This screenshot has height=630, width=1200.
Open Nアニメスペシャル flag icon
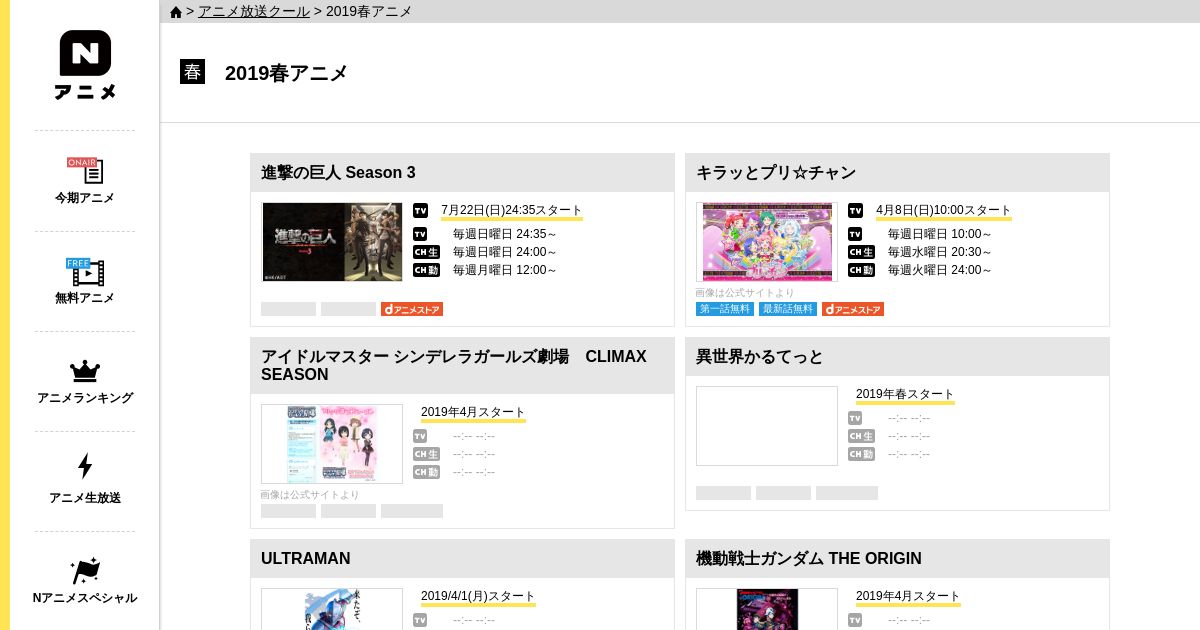[x=85, y=570]
